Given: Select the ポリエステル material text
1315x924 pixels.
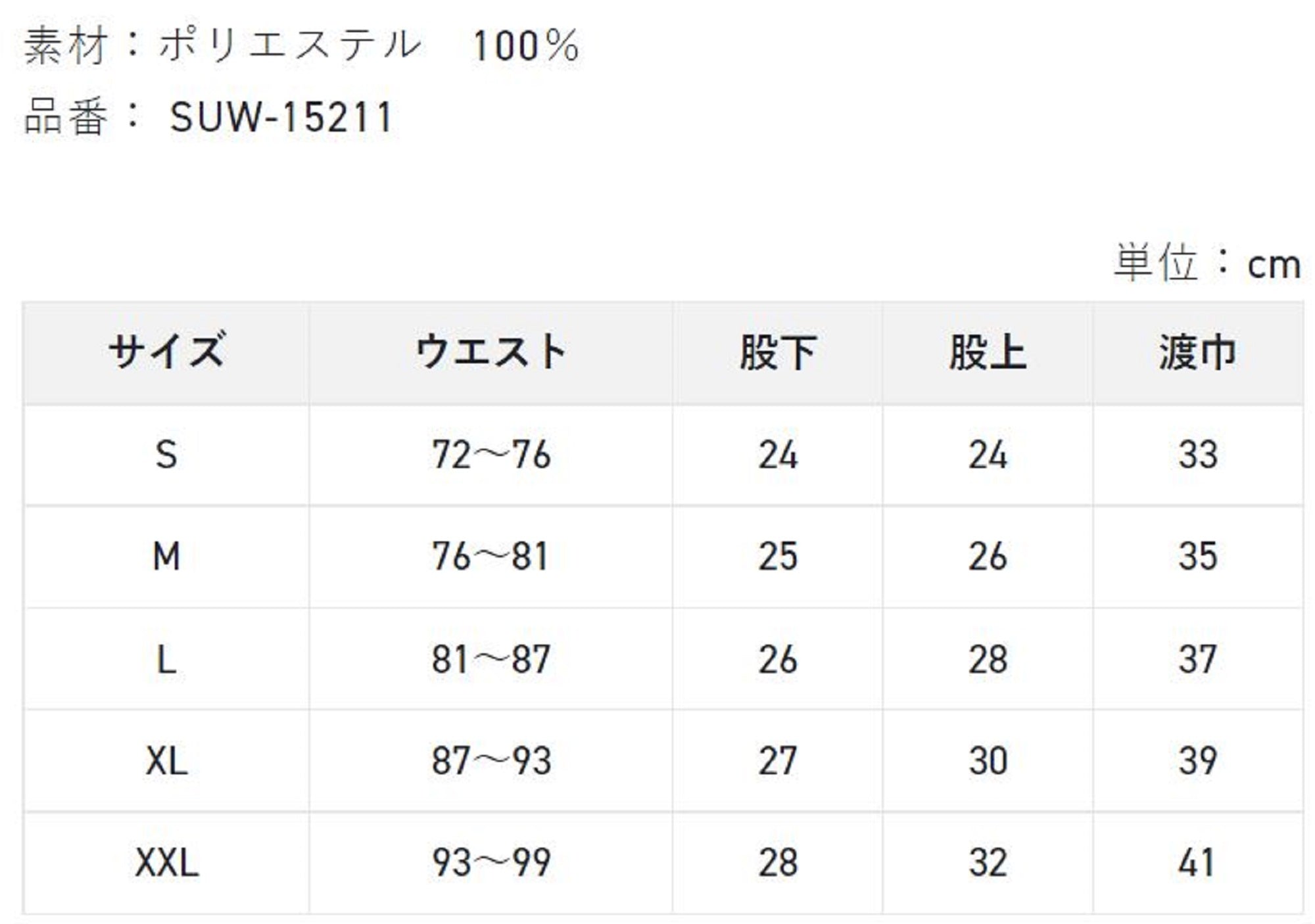Looking at the screenshot, I should pos(290,46).
